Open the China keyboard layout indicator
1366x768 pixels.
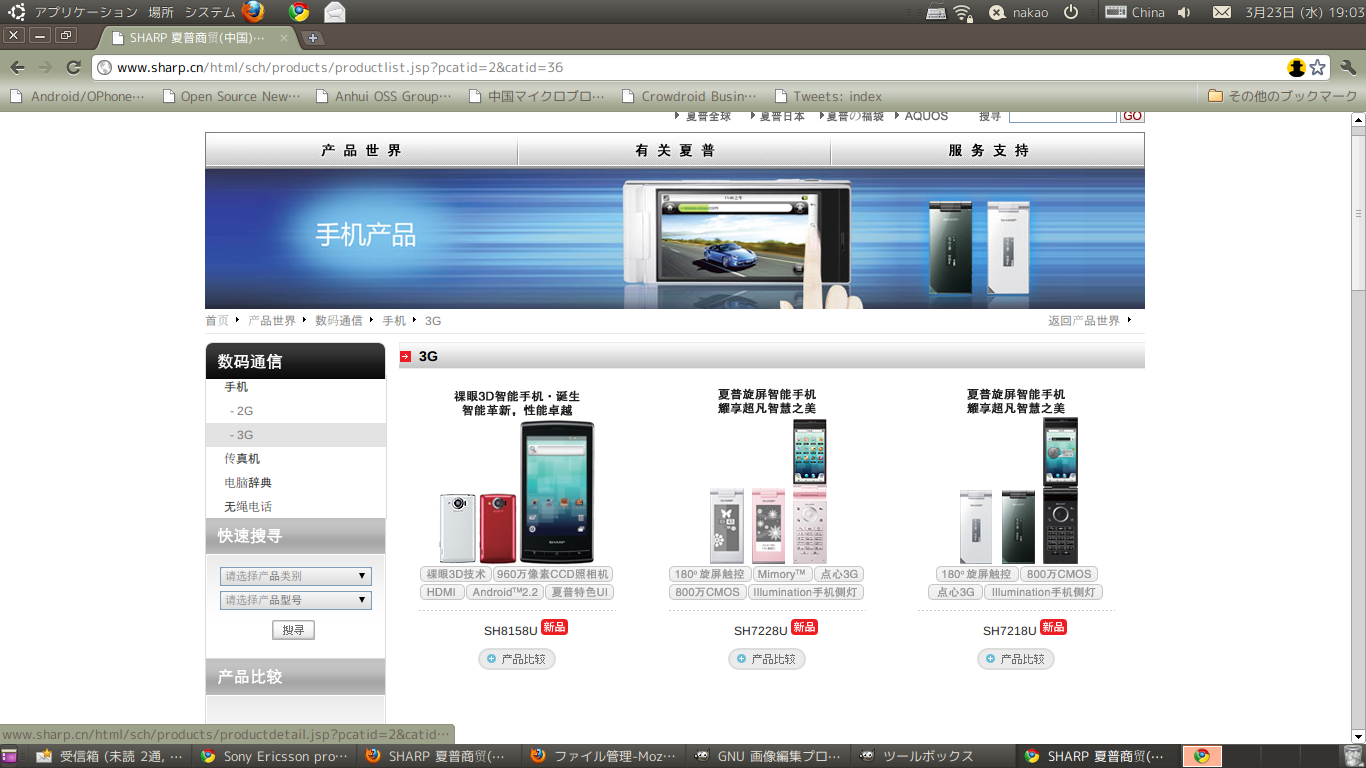(1135, 12)
